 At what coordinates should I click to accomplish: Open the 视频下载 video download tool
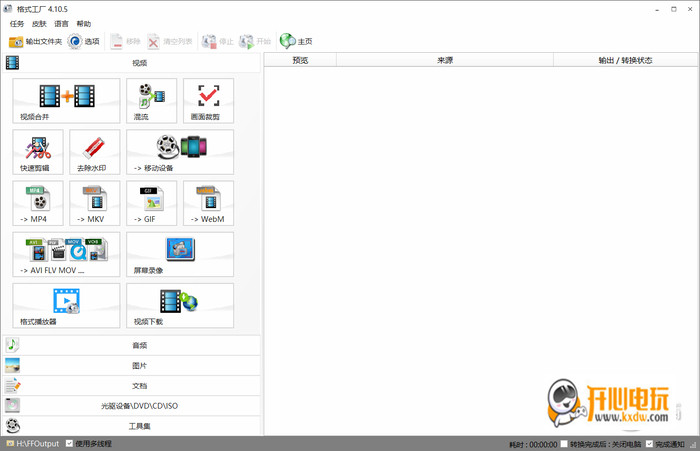180,305
